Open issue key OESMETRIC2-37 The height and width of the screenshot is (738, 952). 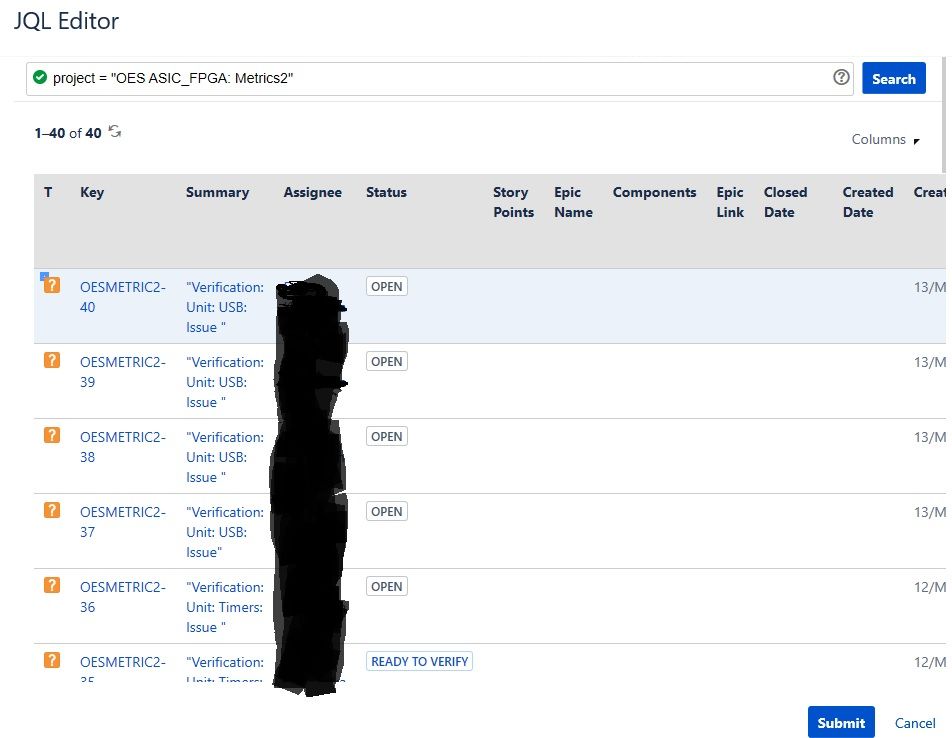(x=123, y=522)
